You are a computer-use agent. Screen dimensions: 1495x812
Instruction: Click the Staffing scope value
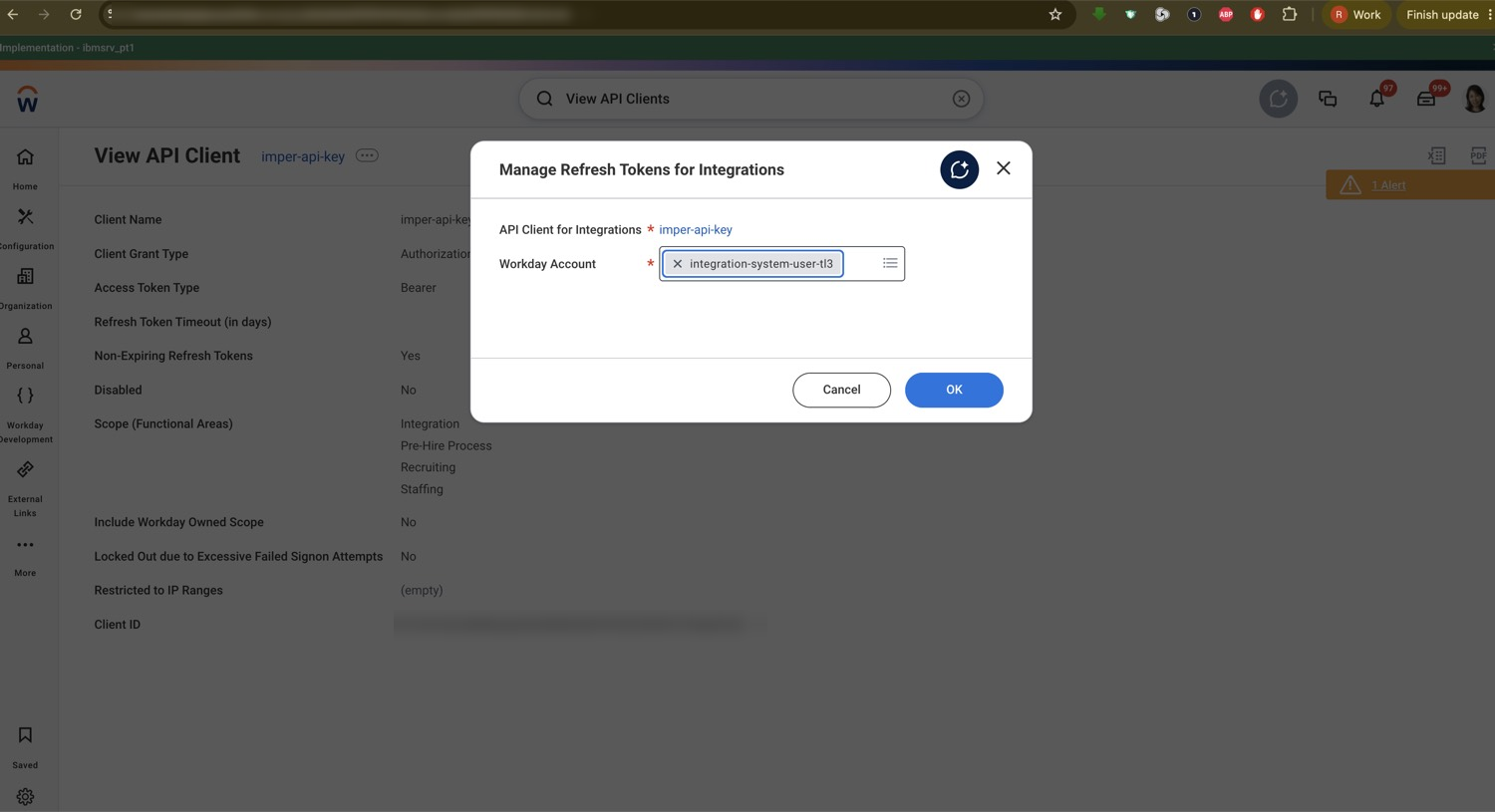click(x=422, y=489)
